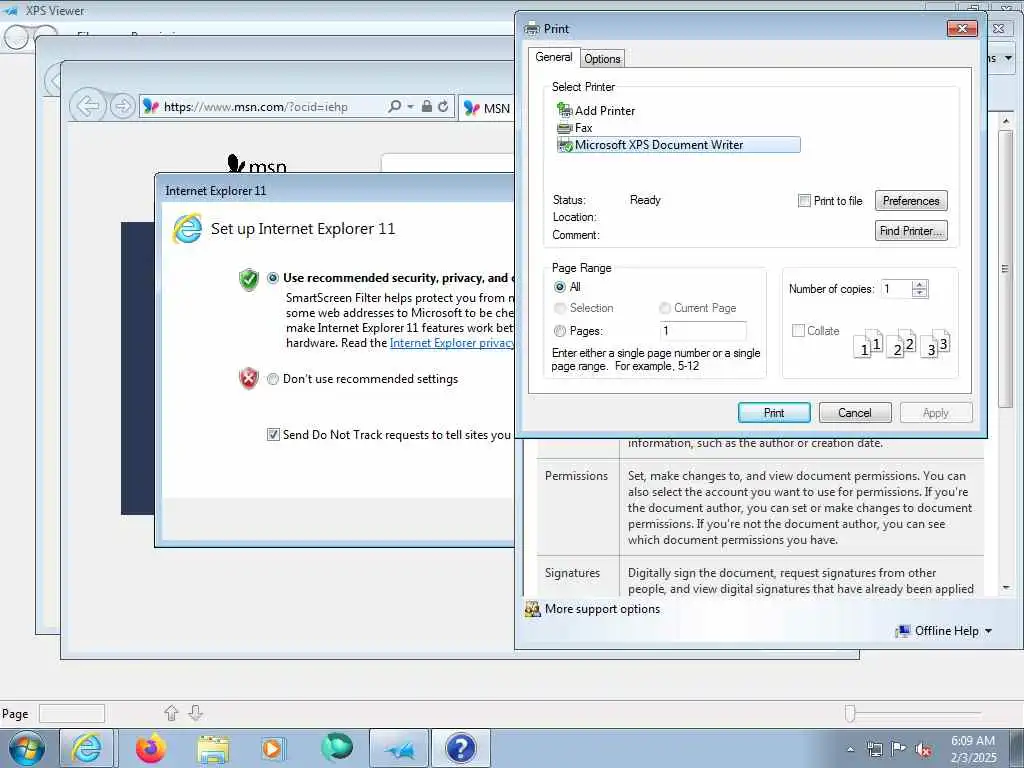This screenshot has width=1024, height=768.
Task: Open the Offline Help dropdown
Action: (x=946, y=631)
